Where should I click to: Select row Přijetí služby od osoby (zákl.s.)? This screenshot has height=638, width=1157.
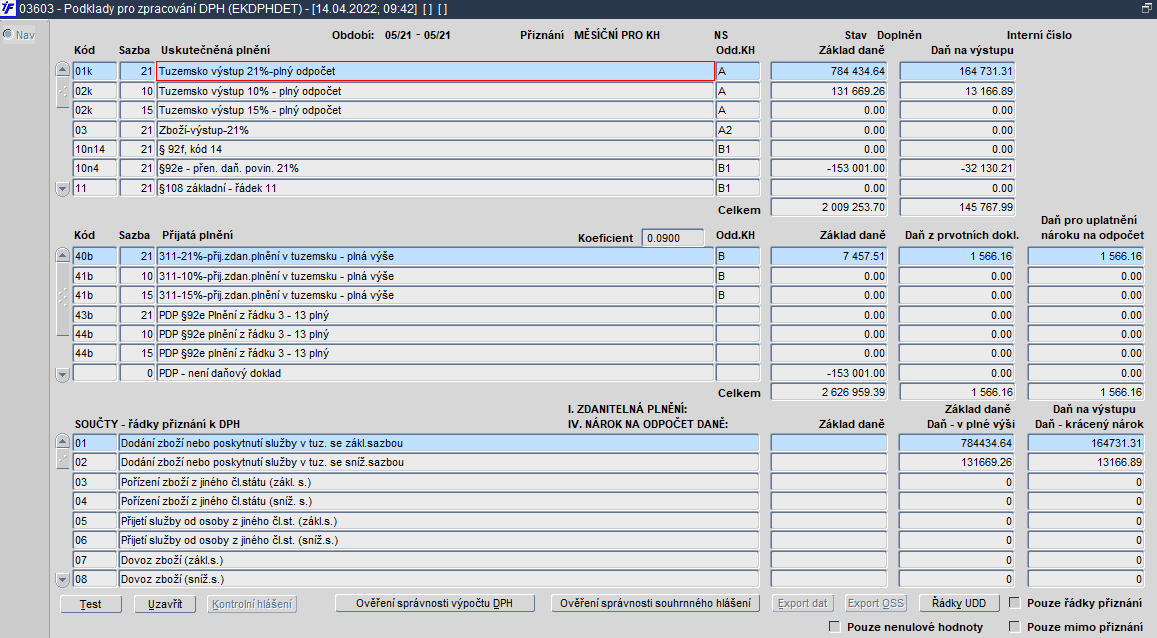pyautogui.click(x=438, y=521)
